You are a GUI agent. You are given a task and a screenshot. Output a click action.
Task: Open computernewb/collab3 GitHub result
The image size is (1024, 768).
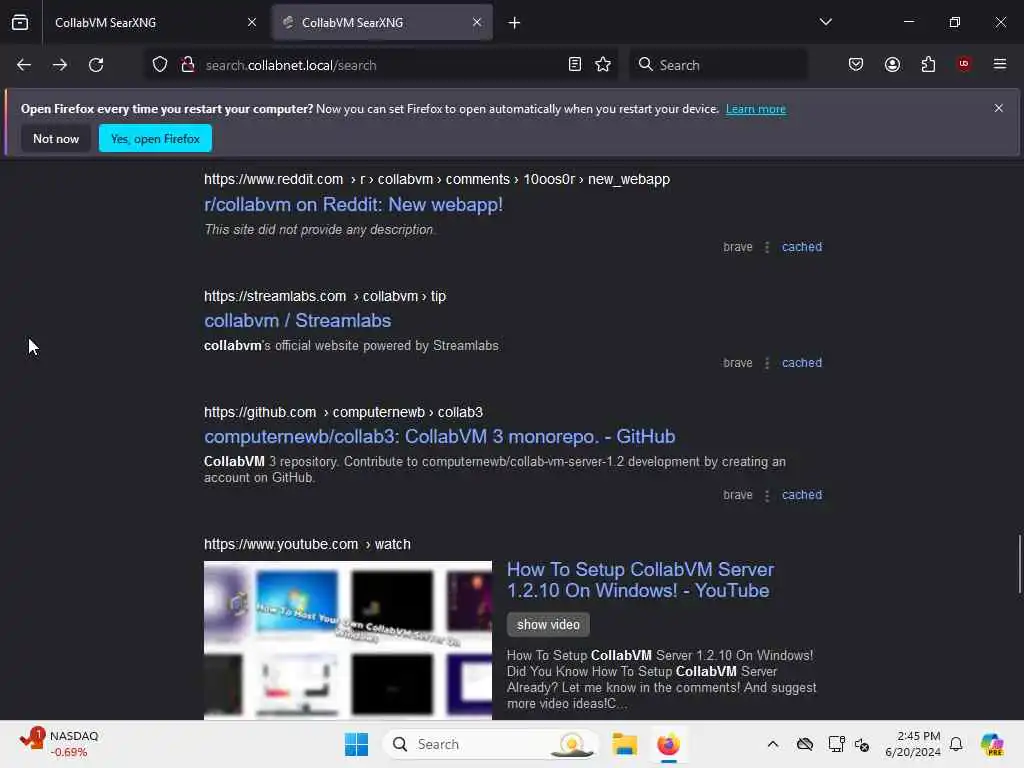(440, 436)
